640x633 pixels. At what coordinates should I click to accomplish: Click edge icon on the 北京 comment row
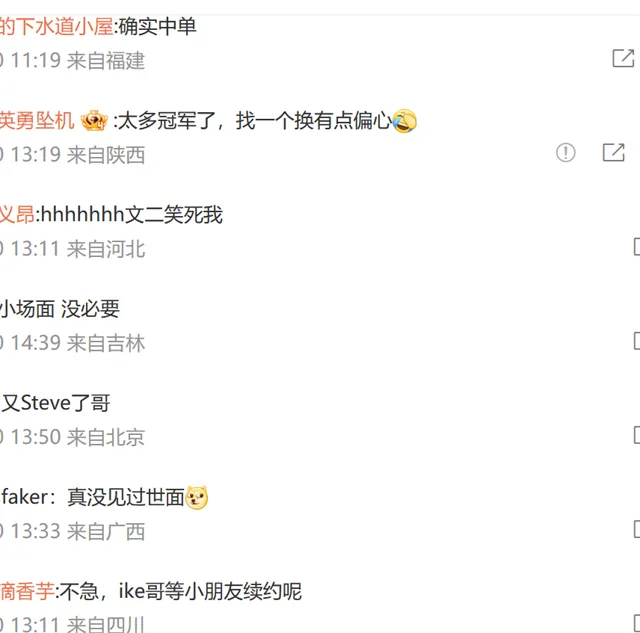pos(637,435)
